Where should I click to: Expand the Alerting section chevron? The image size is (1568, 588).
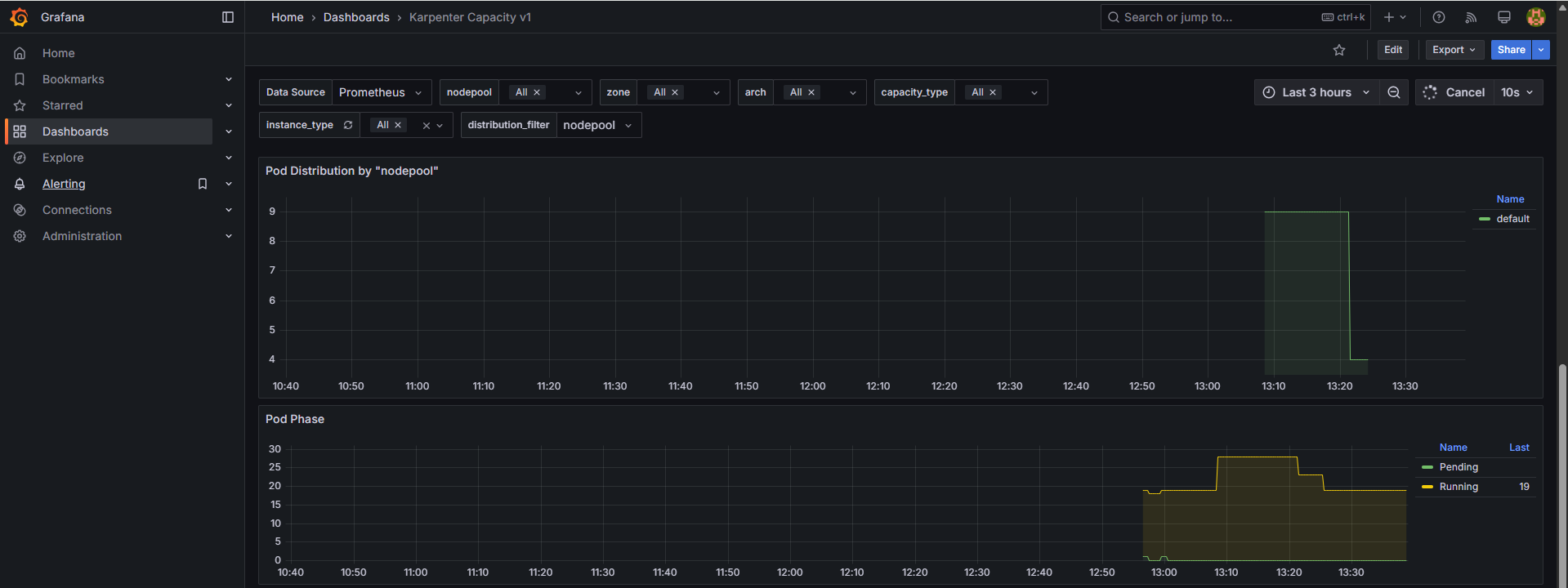(229, 184)
